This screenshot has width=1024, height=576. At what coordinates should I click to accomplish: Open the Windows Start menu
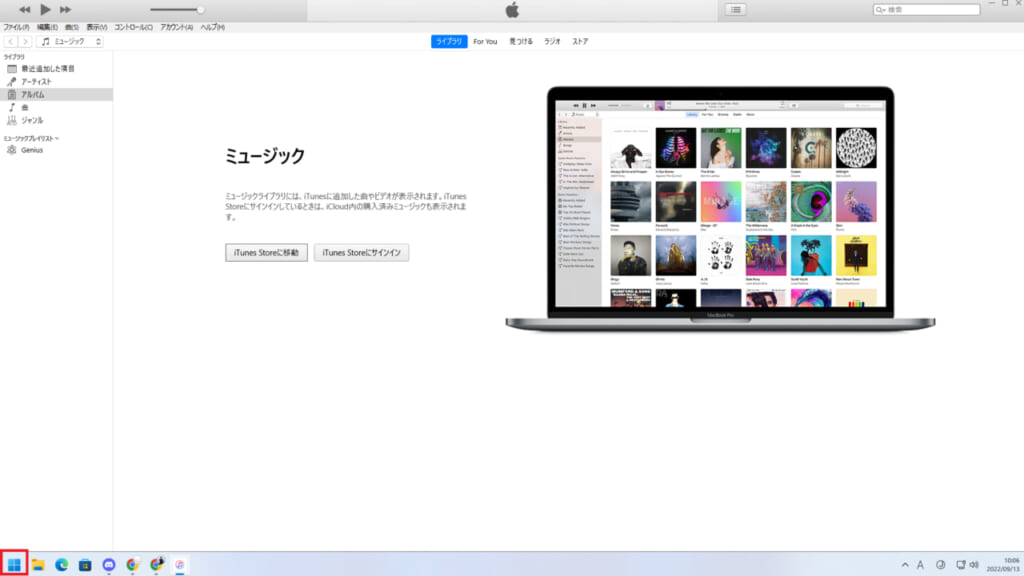pyautogui.click(x=14, y=564)
